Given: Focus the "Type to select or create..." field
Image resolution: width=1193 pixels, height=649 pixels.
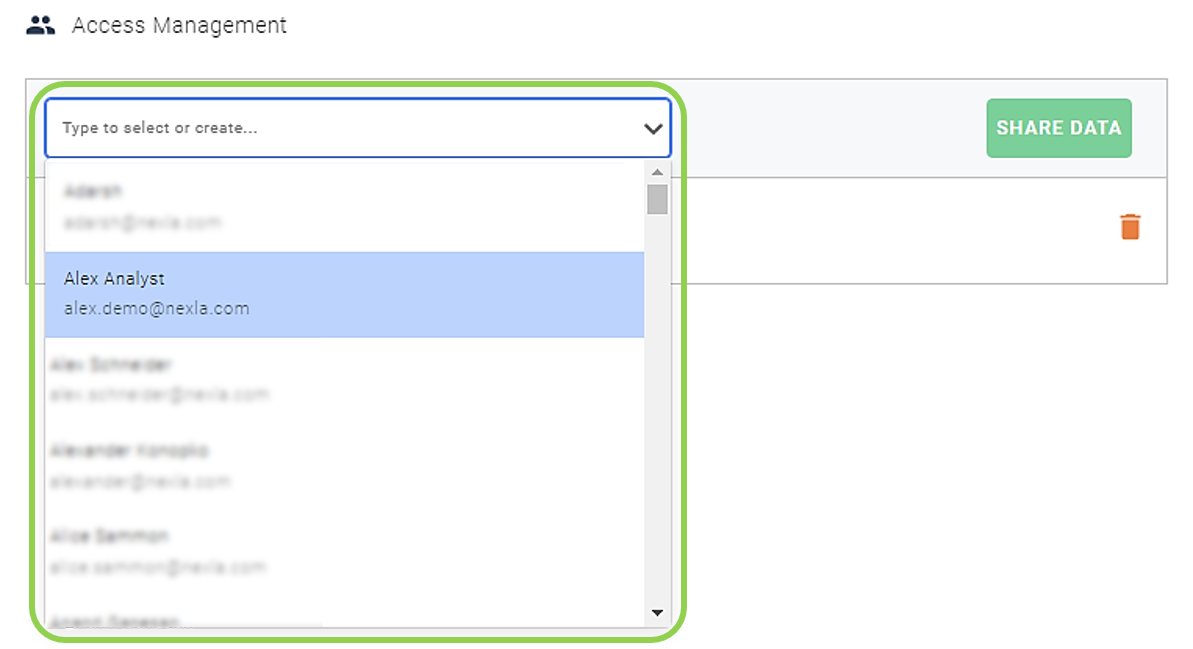Looking at the screenshot, I should (358, 128).
